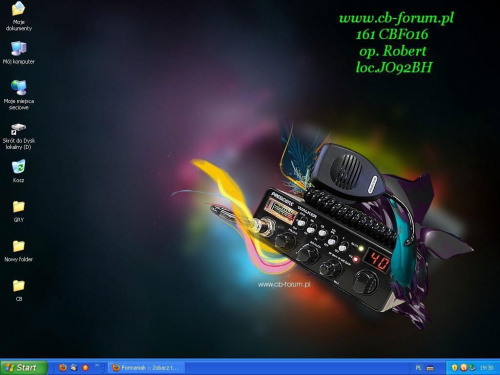The width and height of the screenshot is (500, 375).
Task: Select the Mój komputer icon
Action: click(19, 53)
